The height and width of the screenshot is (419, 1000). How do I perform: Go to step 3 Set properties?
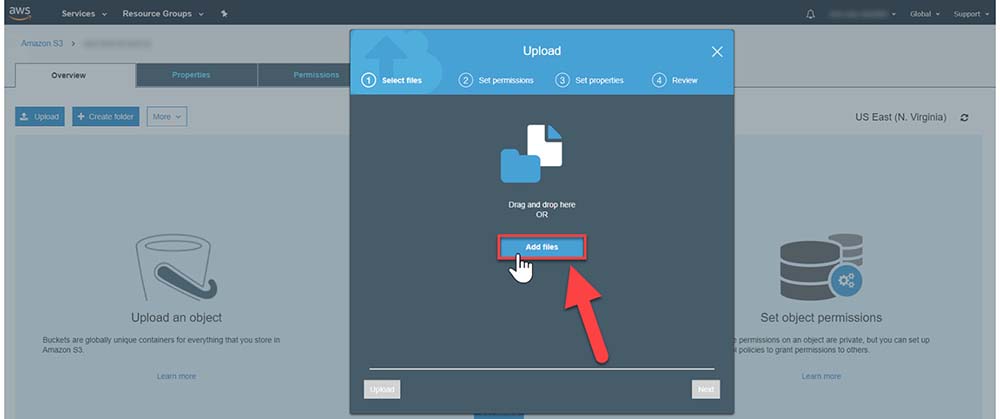(x=590, y=80)
